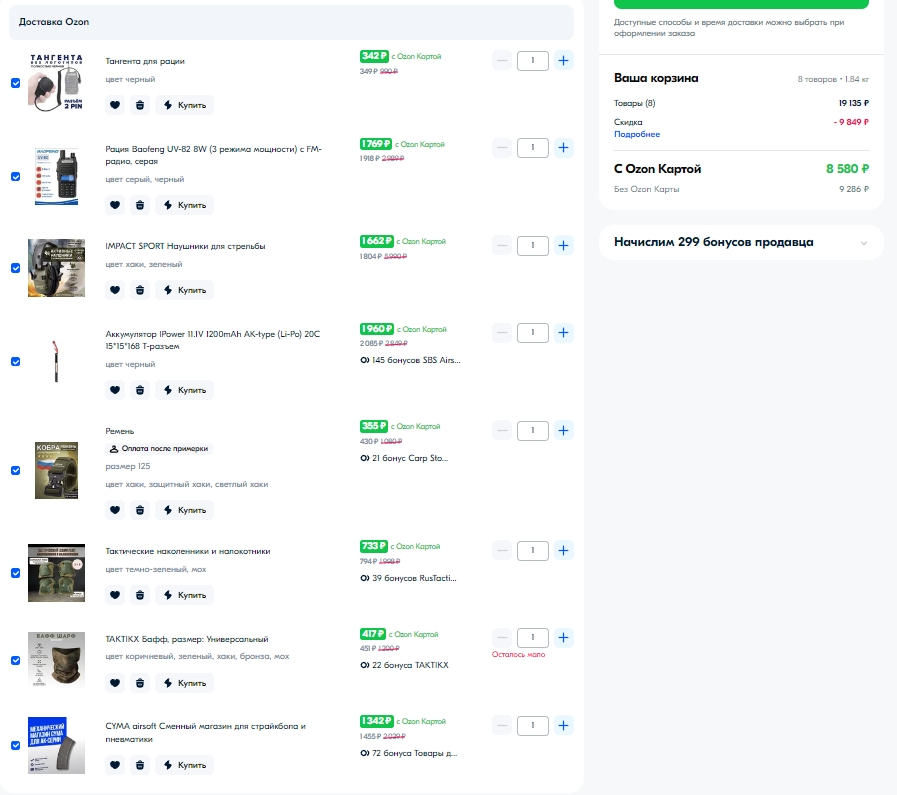This screenshot has width=897, height=795.
Task: Increase CYMA airsoft магазин quantity
Action: [x=563, y=726]
